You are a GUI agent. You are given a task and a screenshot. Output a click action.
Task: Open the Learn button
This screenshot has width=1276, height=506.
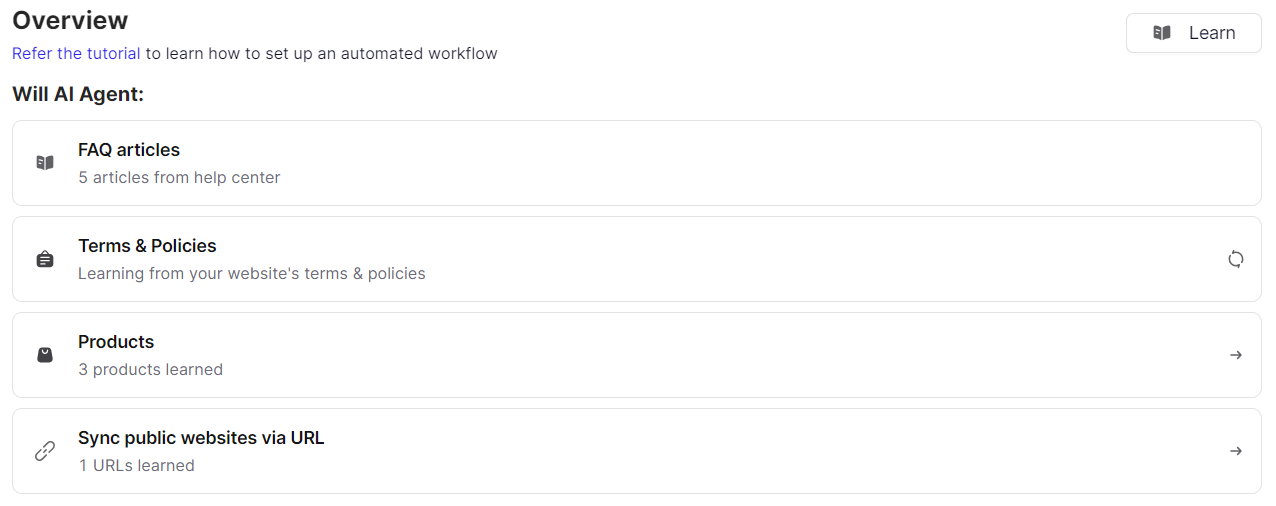tap(1194, 33)
